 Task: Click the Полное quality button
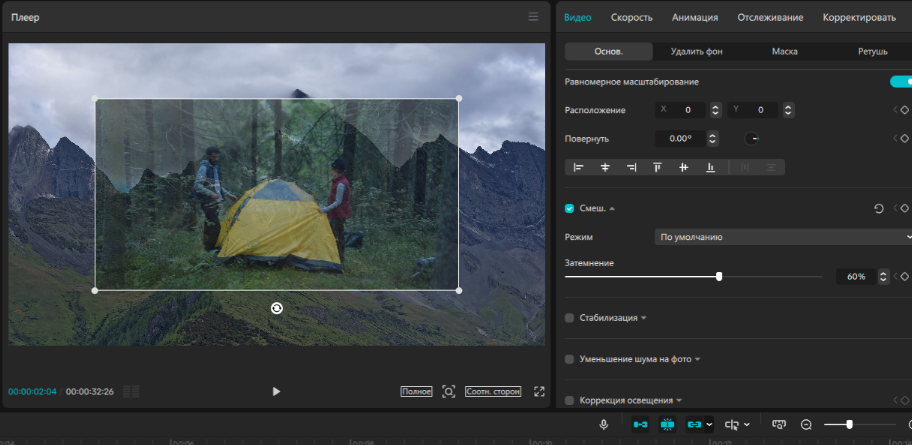coord(416,391)
